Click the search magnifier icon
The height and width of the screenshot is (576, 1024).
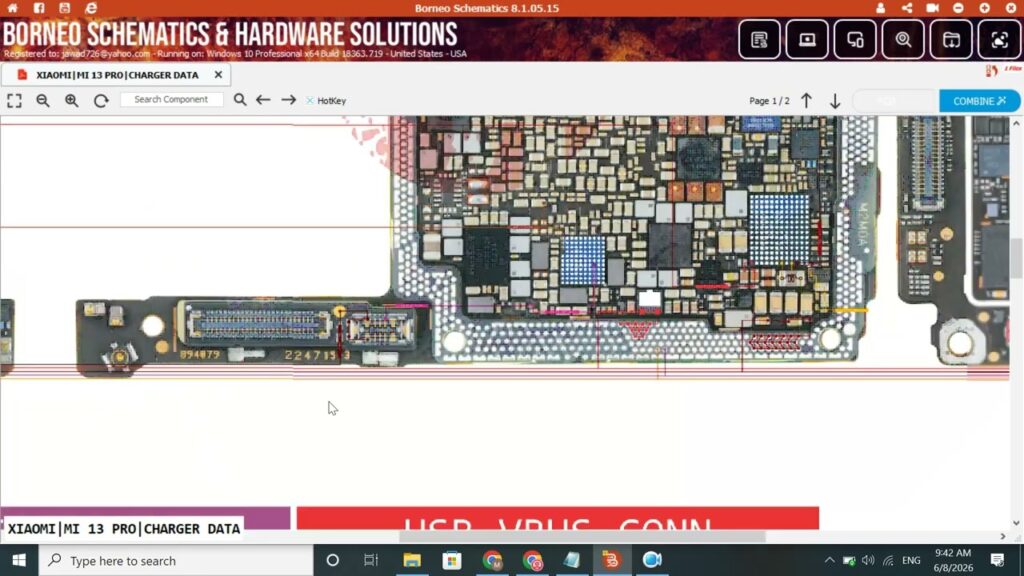[x=240, y=100]
